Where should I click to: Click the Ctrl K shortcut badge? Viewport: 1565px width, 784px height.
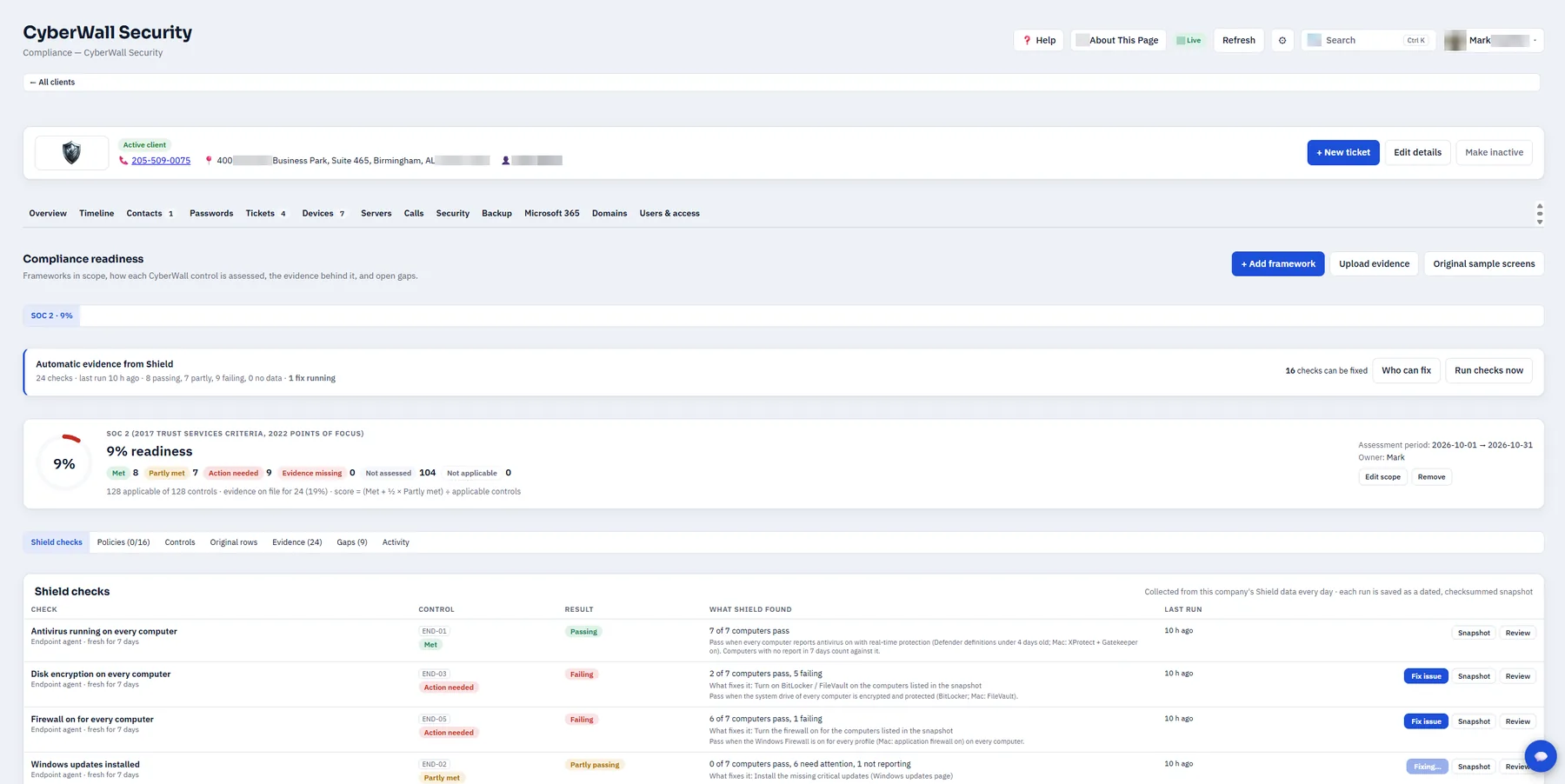click(x=1415, y=41)
